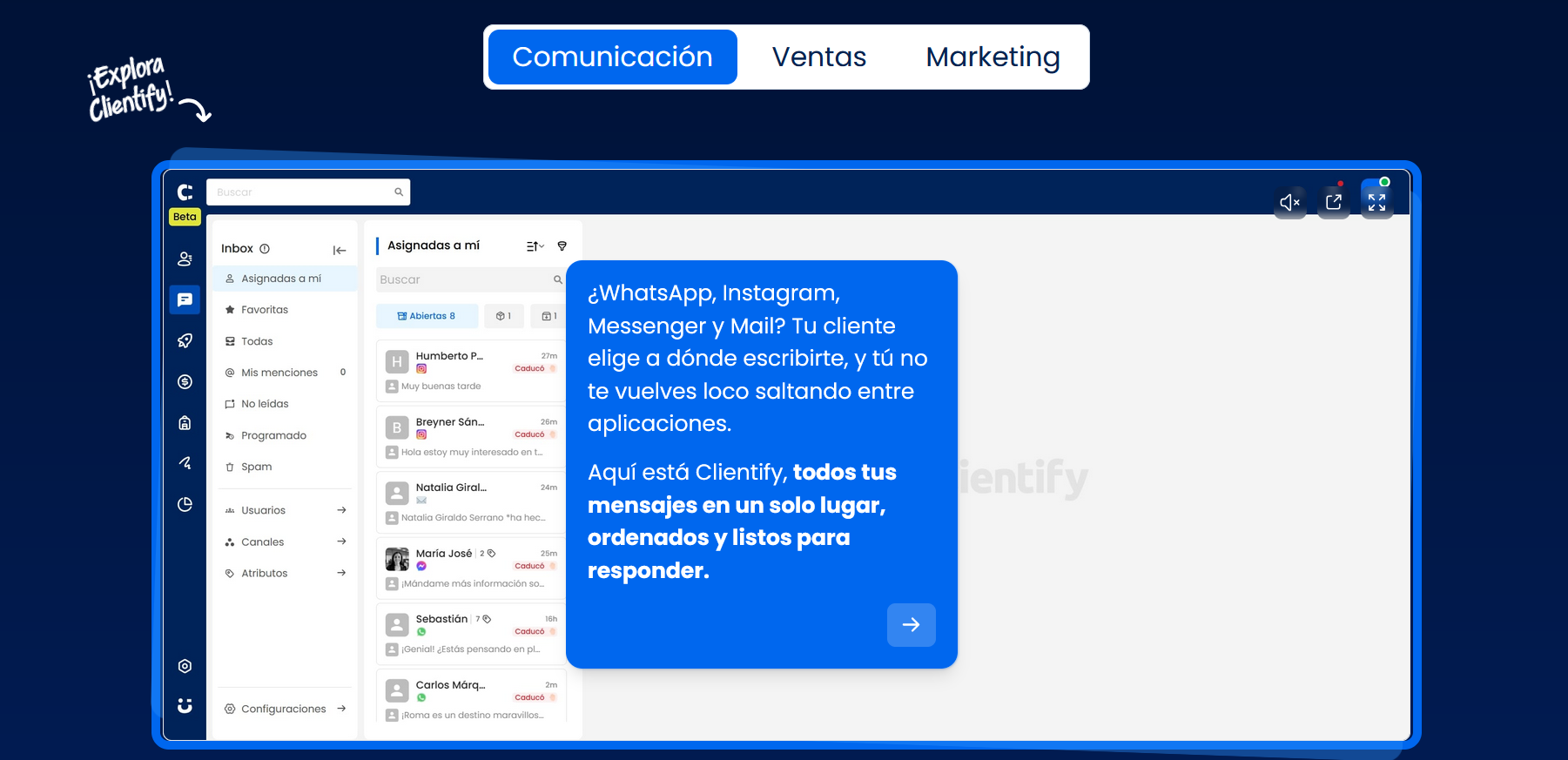1568x760 pixels.
Task: Click the contacts icon in the sidebar
Action: click(185, 259)
